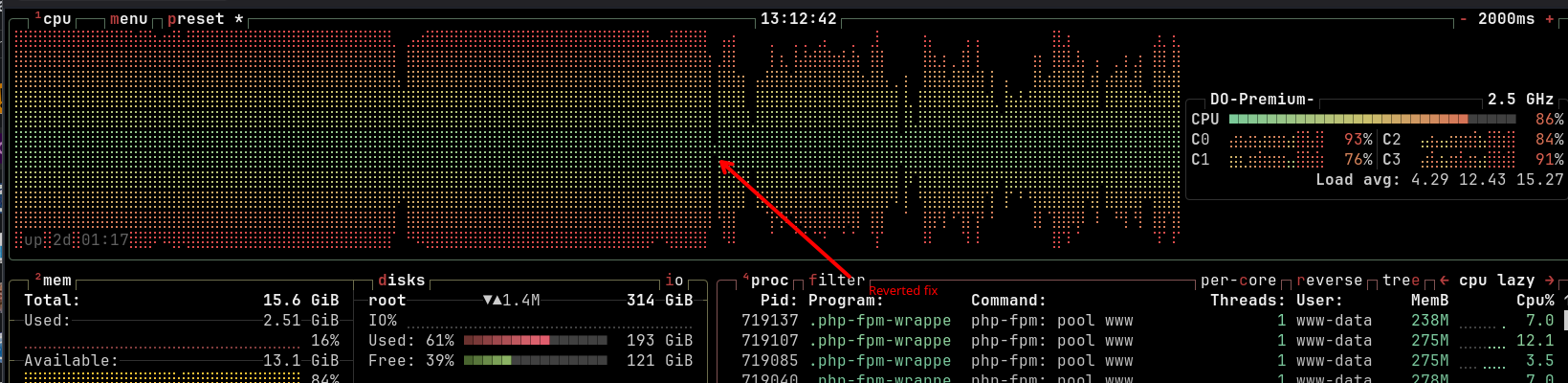Click Command text of pid 719137 row
This screenshot has height=383, width=1568.
1052,321
